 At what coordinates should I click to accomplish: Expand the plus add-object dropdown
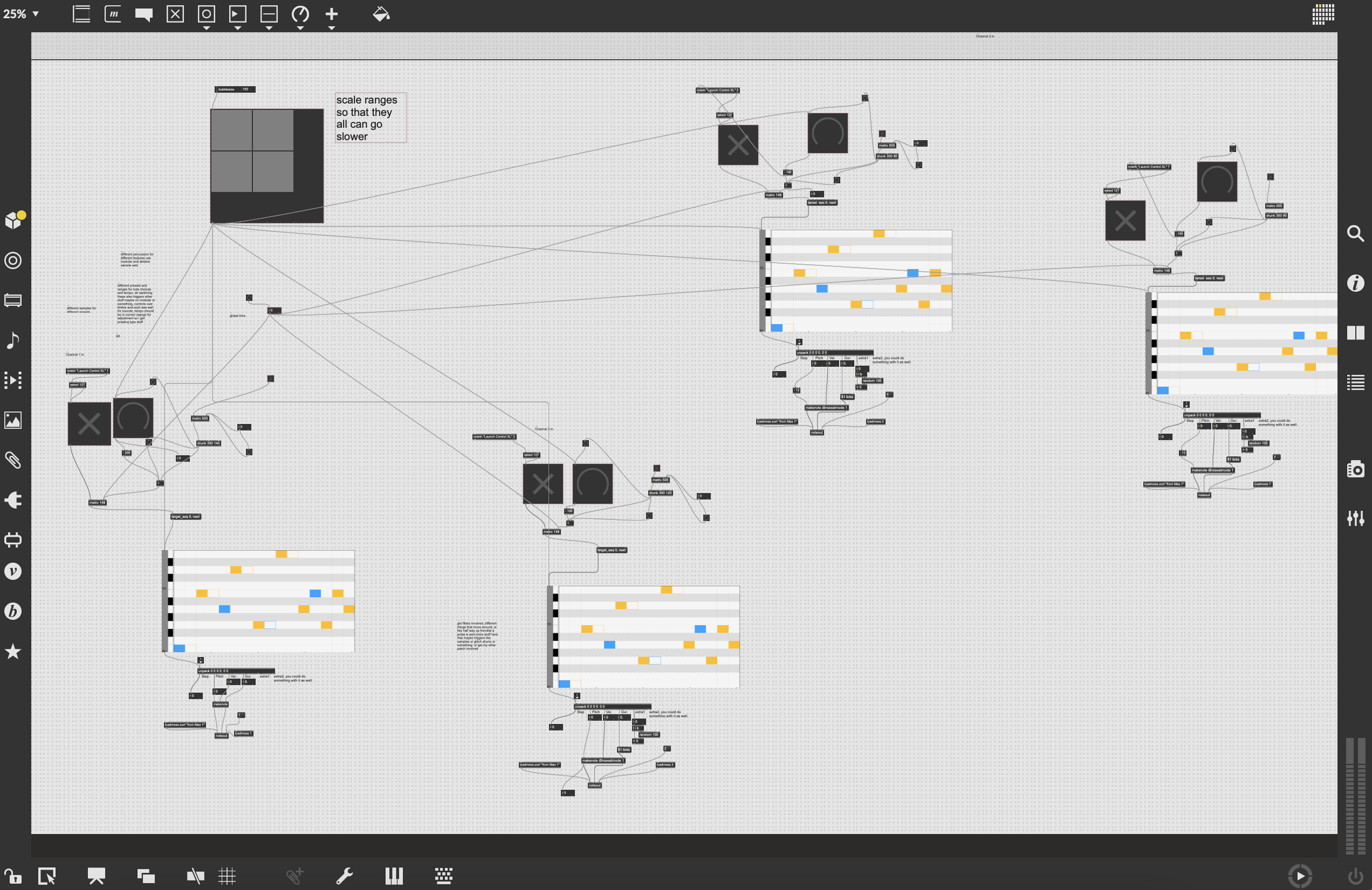(x=331, y=27)
